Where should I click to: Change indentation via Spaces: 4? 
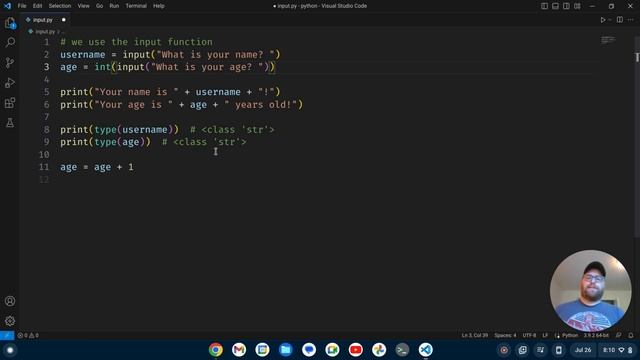pyautogui.click(x=505, y=335)
